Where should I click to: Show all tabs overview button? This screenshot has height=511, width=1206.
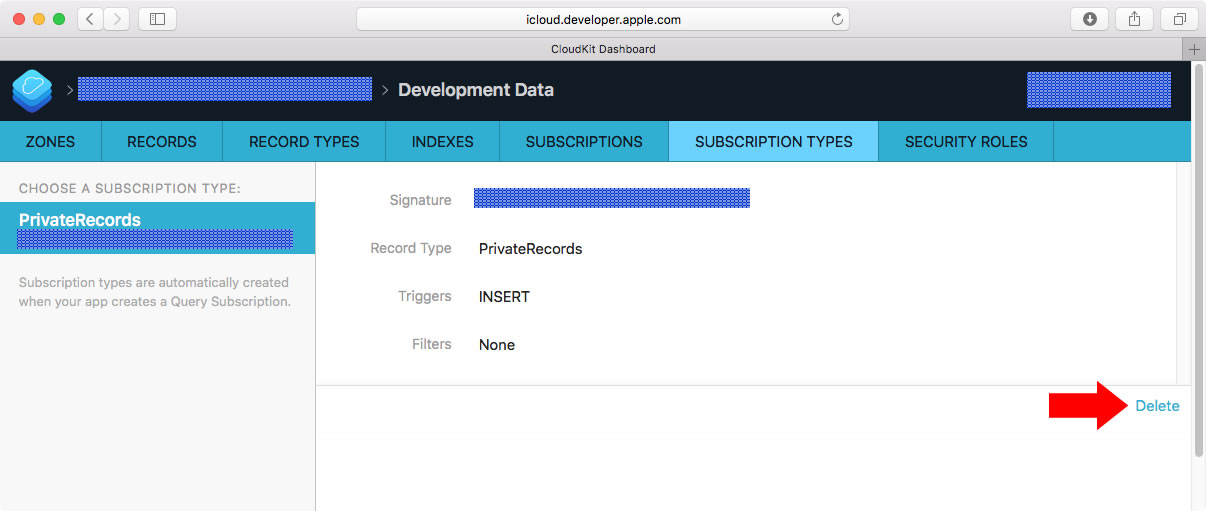point(1180,19)
